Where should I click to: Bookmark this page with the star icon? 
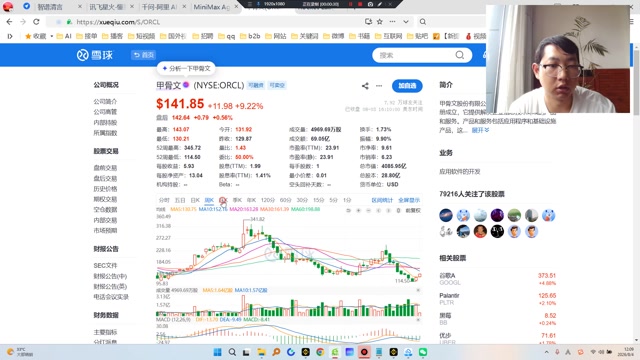point(380,22)
